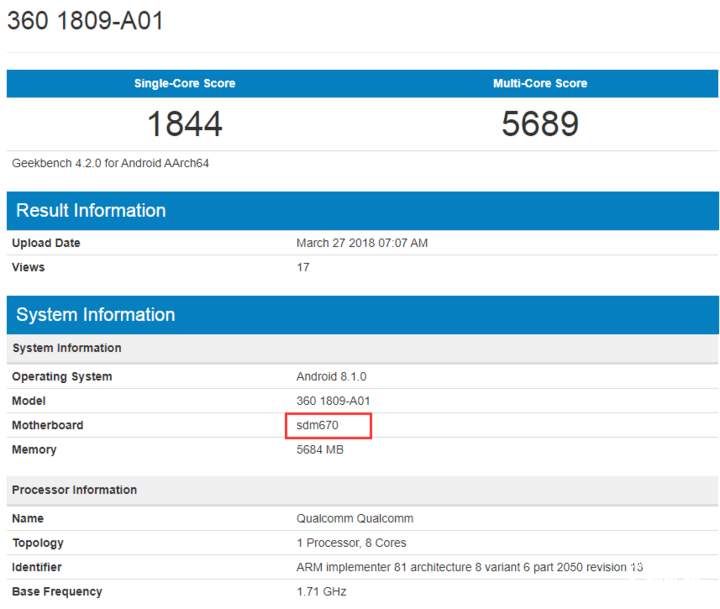Click the blue Result Information section header
The height and width of the screenshot is (609, 720).
[x=91, y=210]
